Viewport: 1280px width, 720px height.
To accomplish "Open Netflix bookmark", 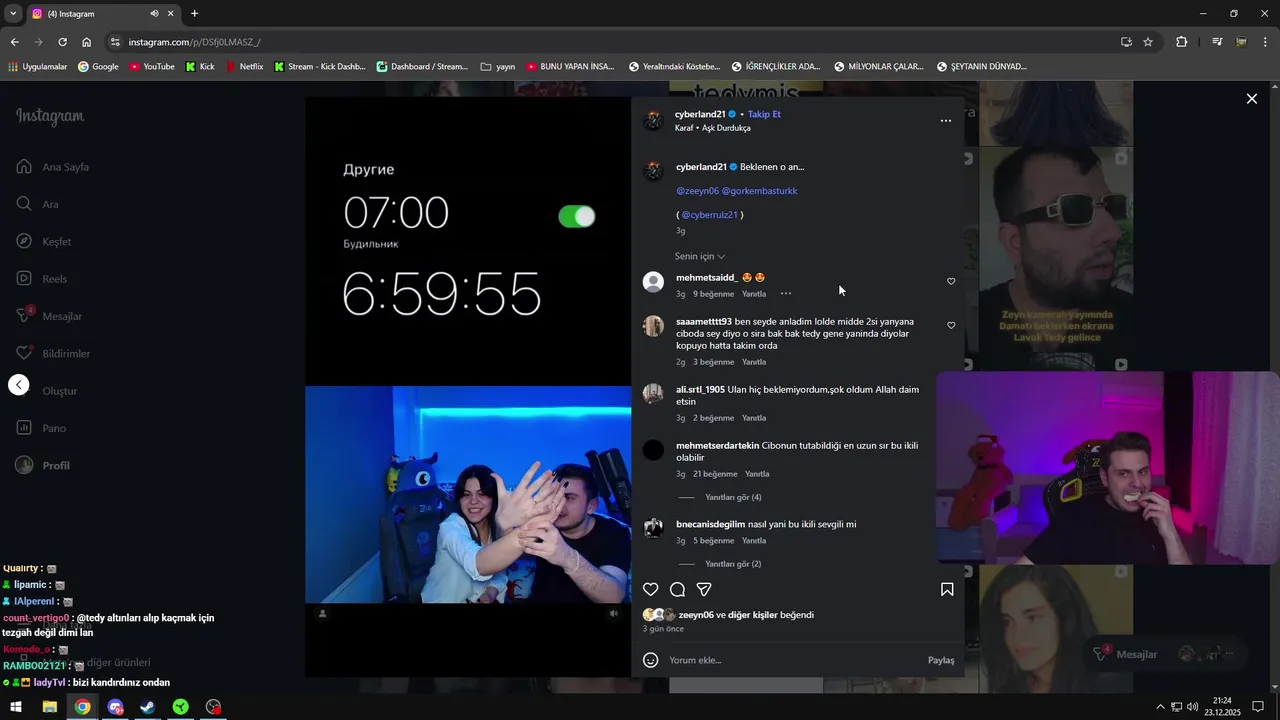I will pos(244,67).
